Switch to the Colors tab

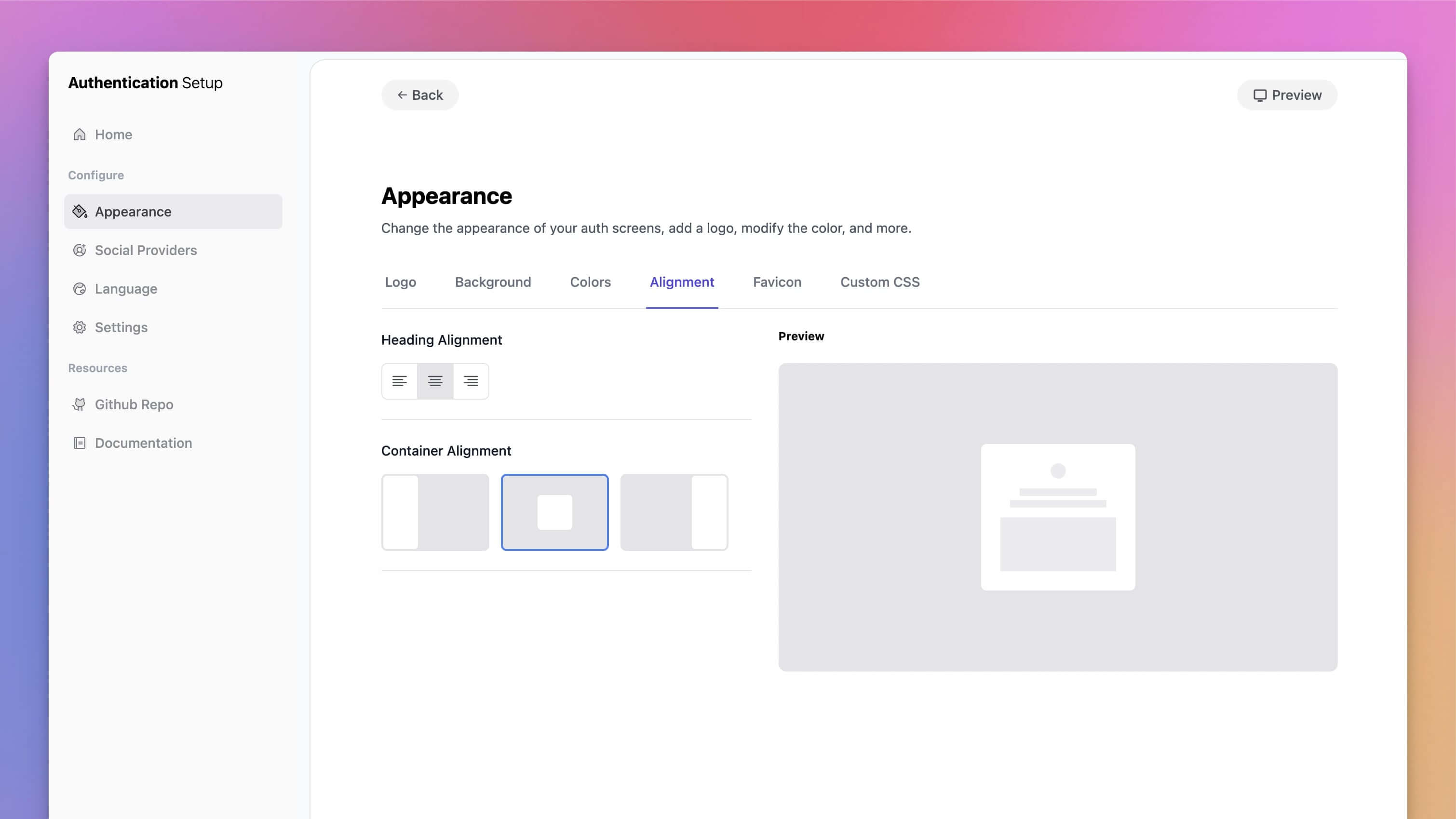[590, 282]
